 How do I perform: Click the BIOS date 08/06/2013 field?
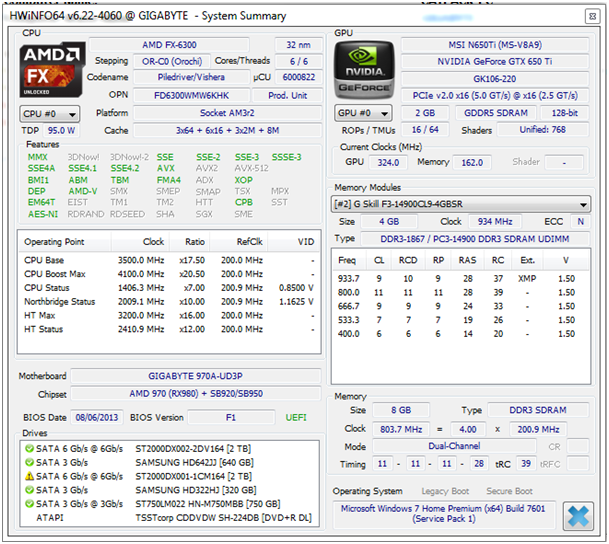(97, 417)
